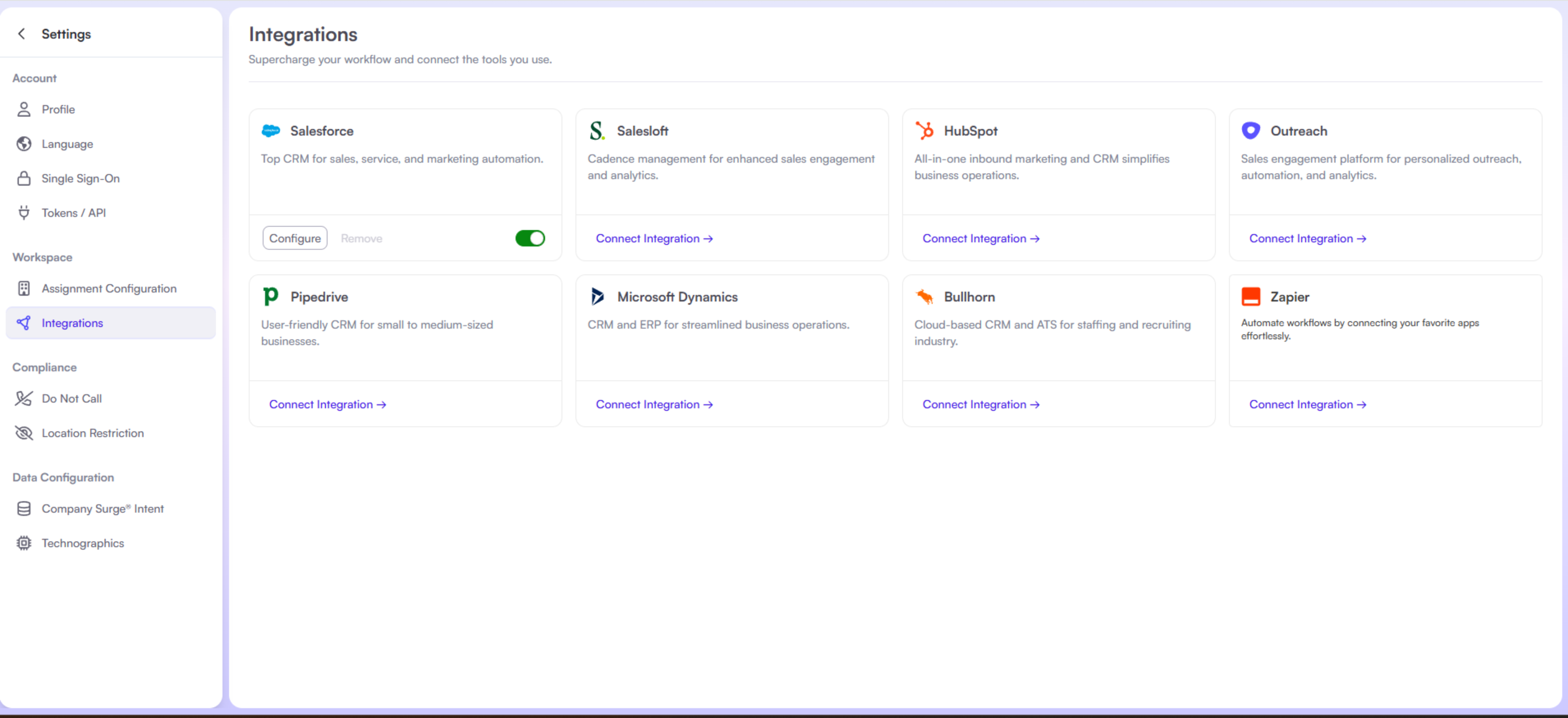This screenshot has width=1568, height=718.
Task: Select Do Not Call compliance page
Action: tap(72, 398)
